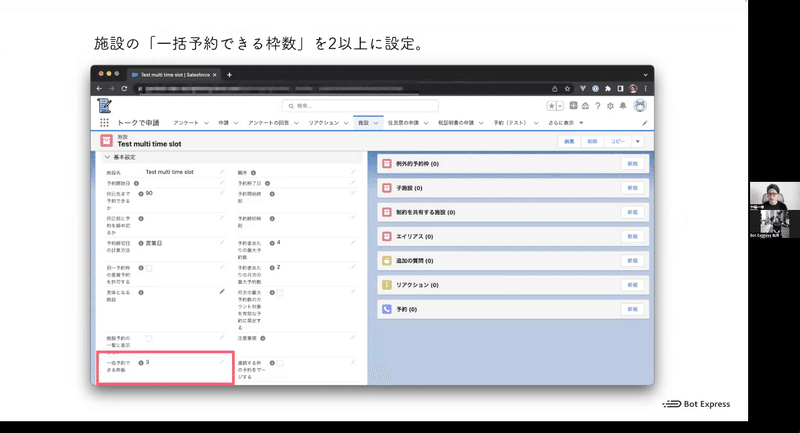Toggle the 連続する枠の予約をマージする checkbox
800x433 pixels.
[280, 363]
